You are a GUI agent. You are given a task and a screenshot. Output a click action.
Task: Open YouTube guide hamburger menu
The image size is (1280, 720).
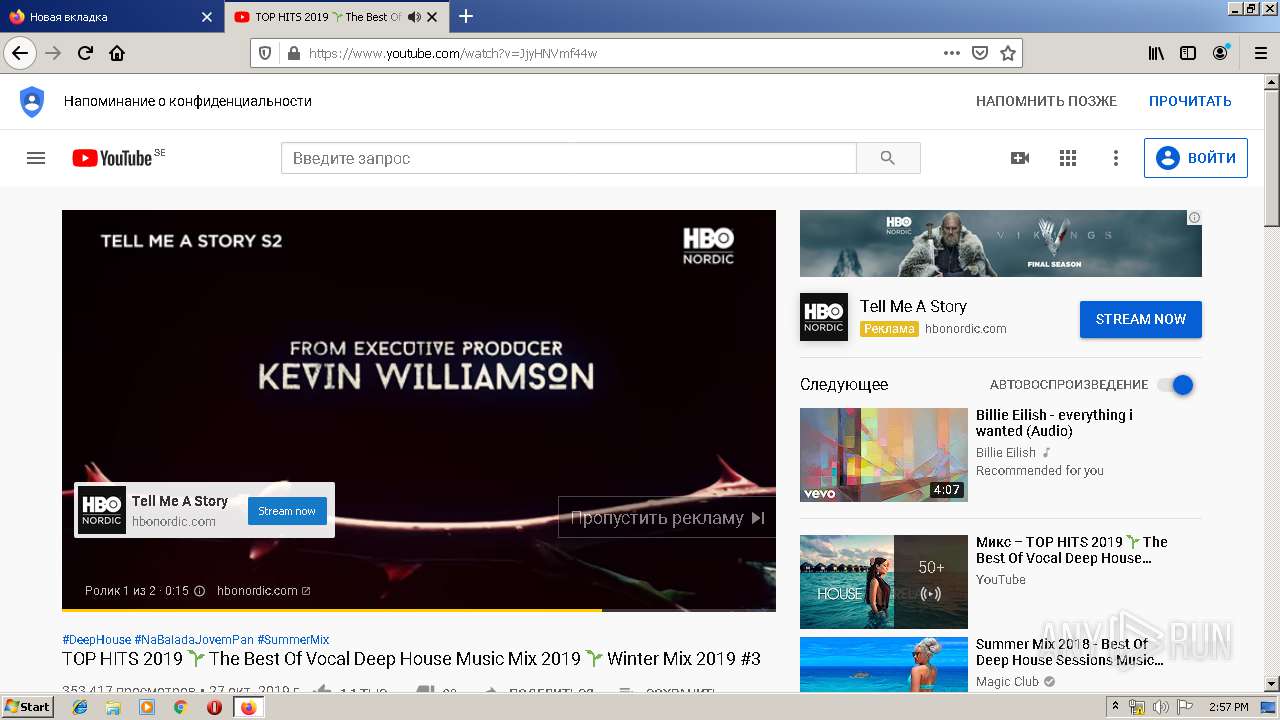pos(36,158)
